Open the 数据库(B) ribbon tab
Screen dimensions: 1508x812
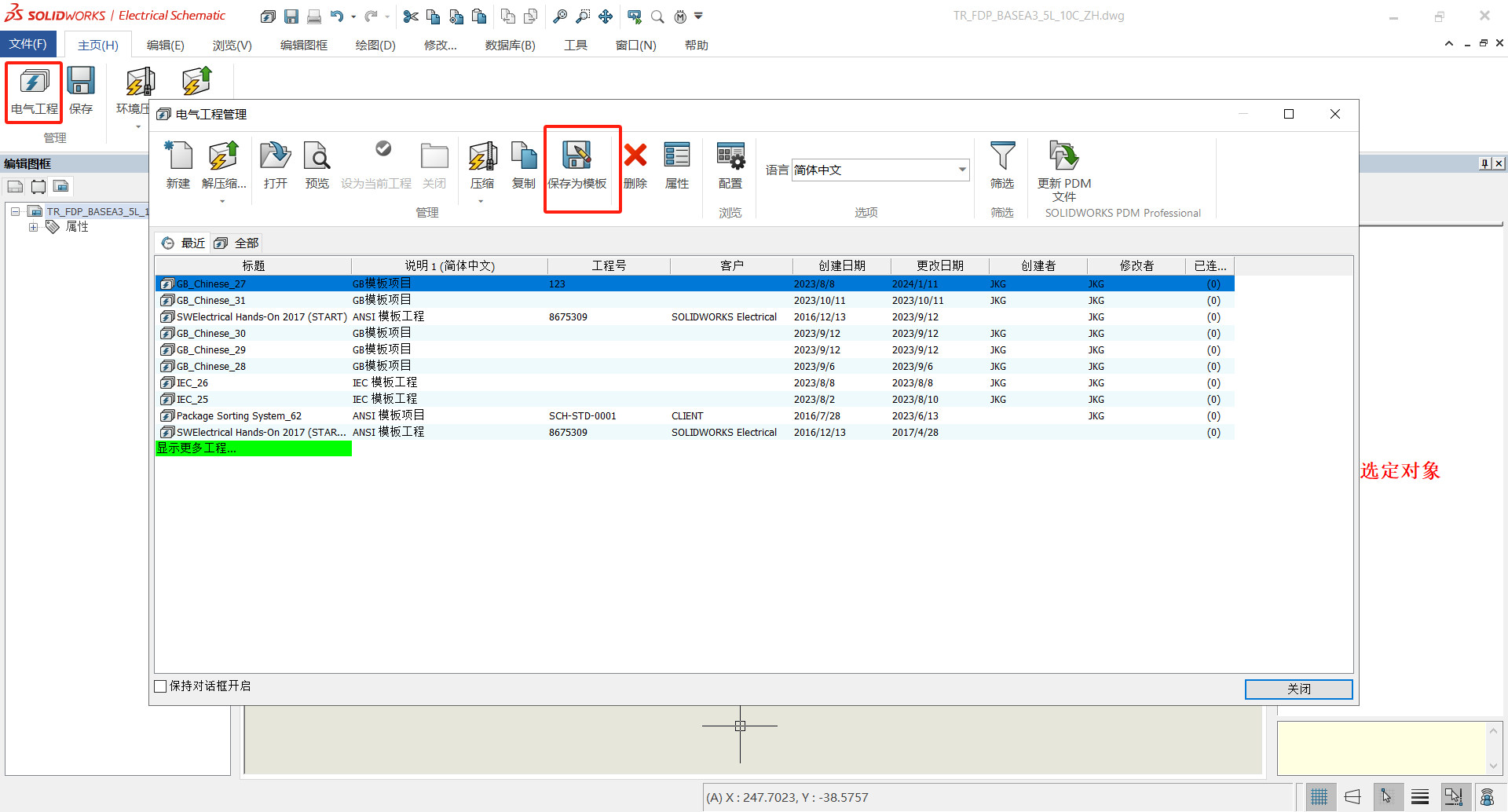(x=511, y=46)
